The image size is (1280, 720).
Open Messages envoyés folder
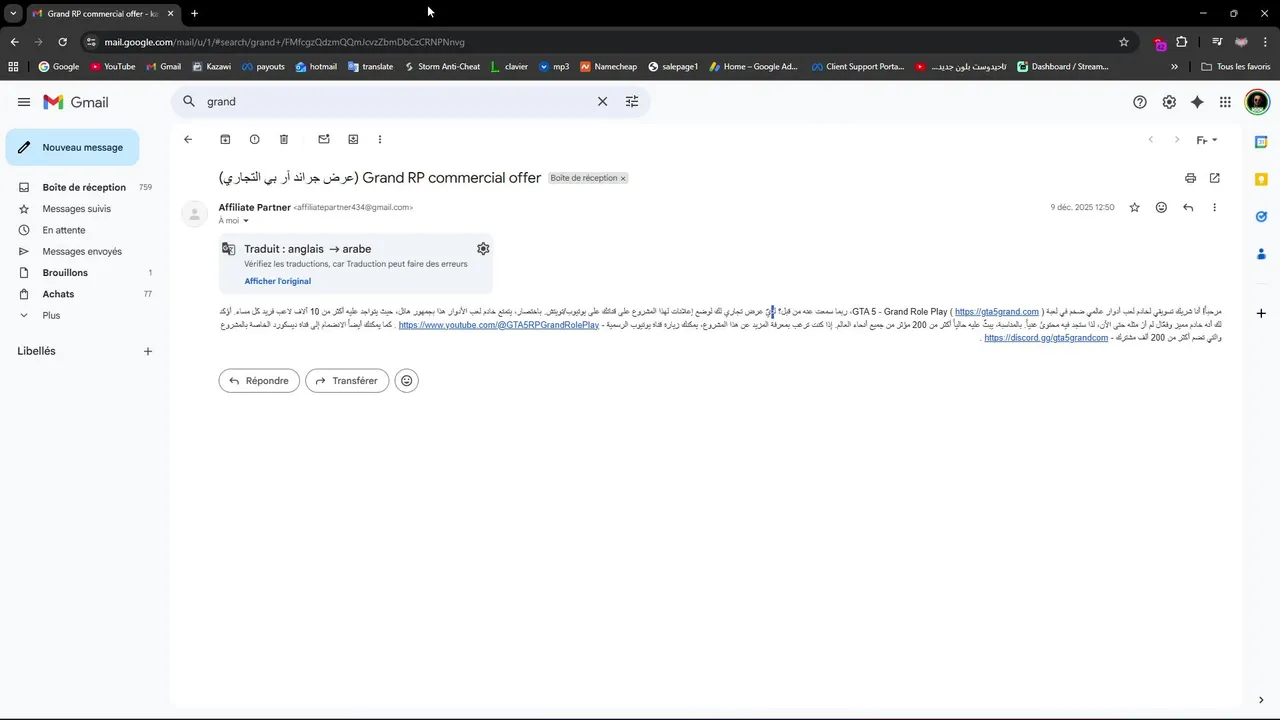point(80,251)
